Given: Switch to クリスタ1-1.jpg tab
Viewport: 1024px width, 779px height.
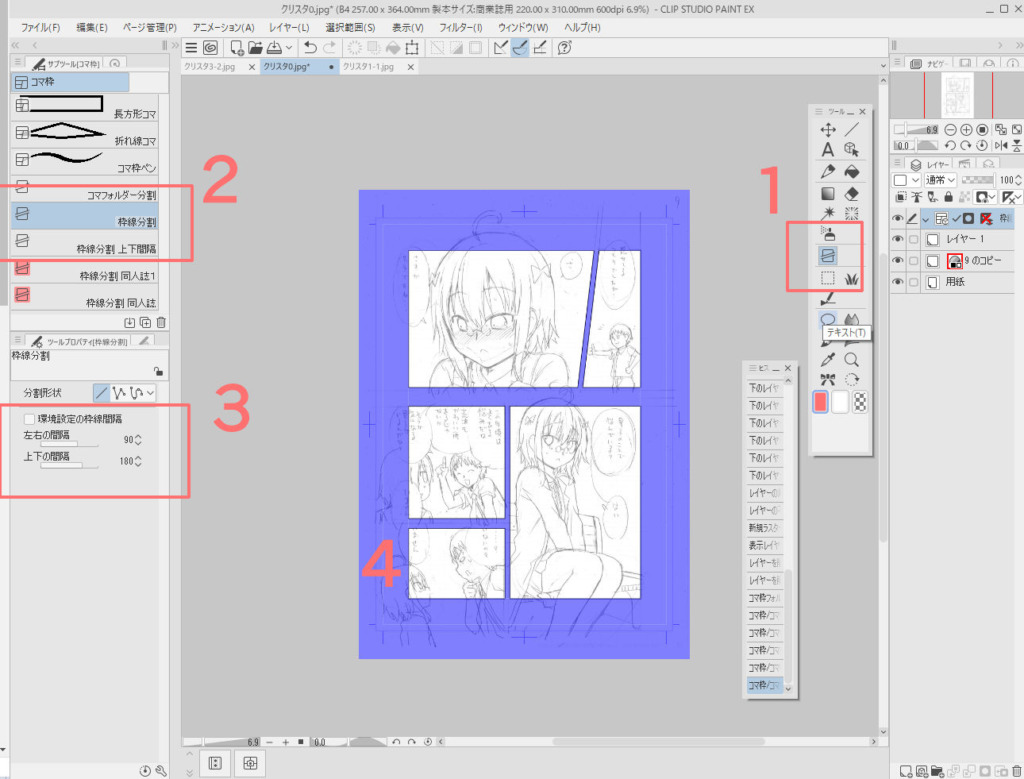Looking at the screenshot, I should pos(368,67).
